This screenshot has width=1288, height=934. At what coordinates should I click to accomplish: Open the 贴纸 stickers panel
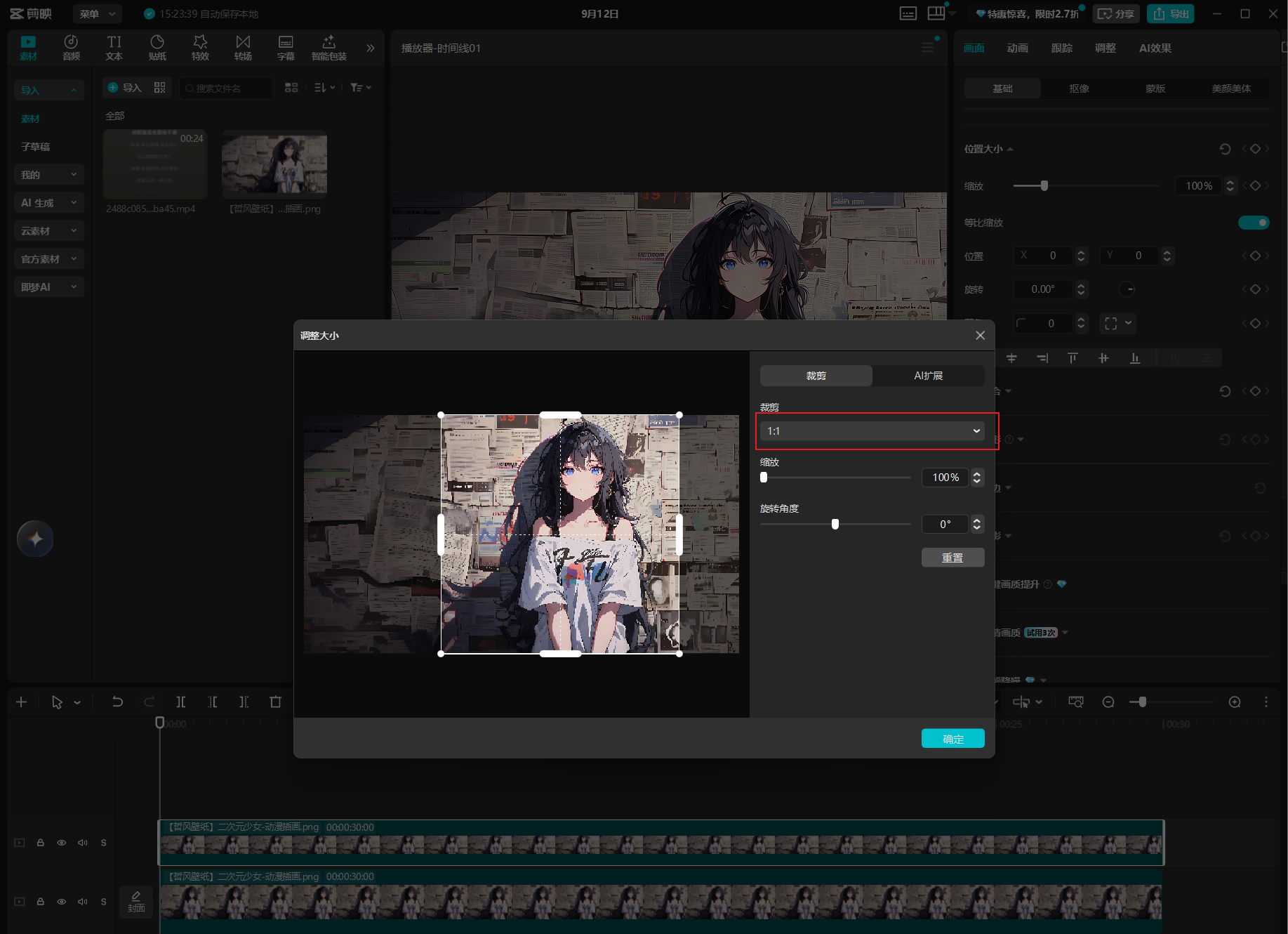tap(157, 48)
